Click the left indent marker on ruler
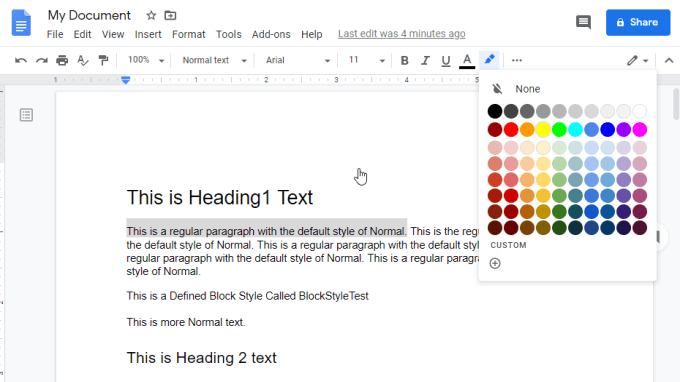 126,80
